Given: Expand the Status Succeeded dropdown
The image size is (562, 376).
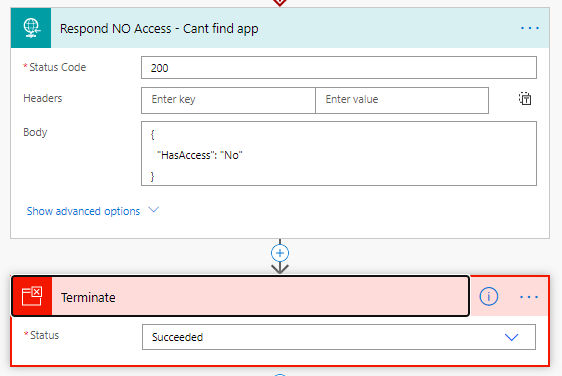Looking at the screenshot, I should pyautogui.click(x=339, y=337).
